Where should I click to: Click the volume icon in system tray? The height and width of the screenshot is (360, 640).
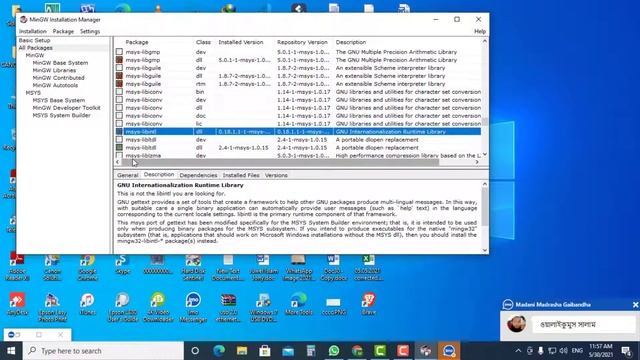point(564,351)
